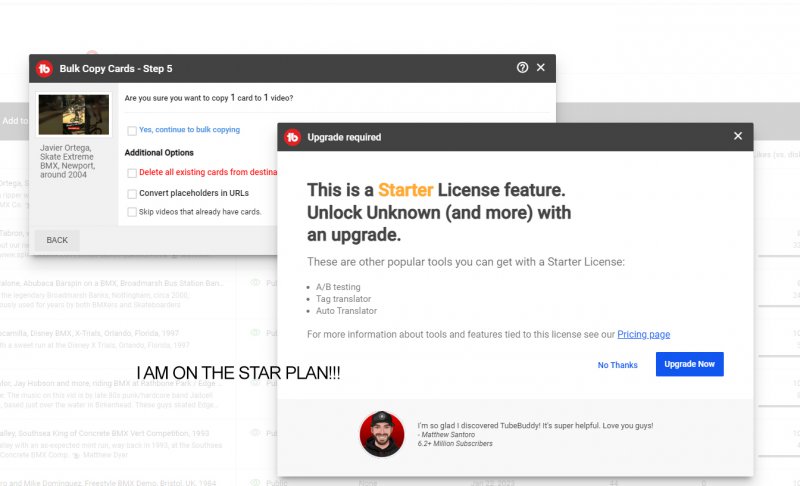Close the Bulk Copy Cards dialog

(x=541, y=68)
